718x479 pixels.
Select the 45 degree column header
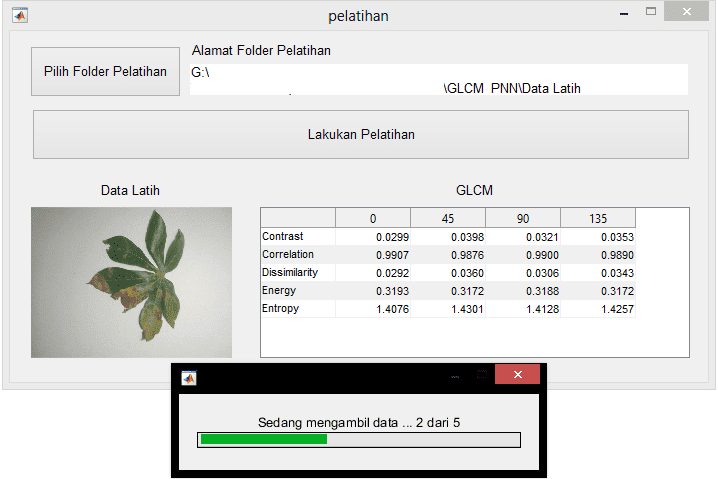tap(447, 218)
